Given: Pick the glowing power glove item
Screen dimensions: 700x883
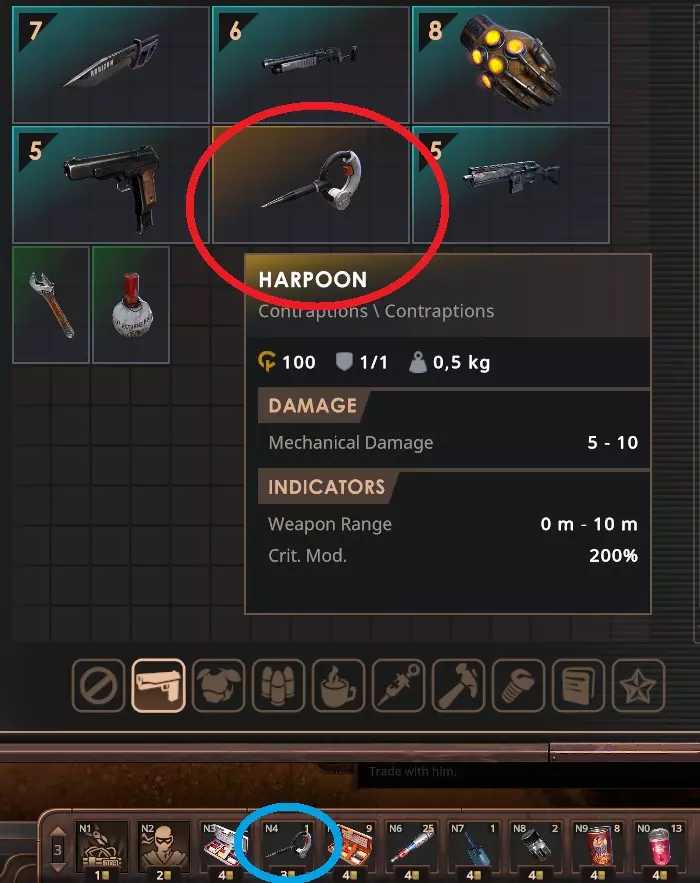Looking at the screenshot, I should click(511, 65).
